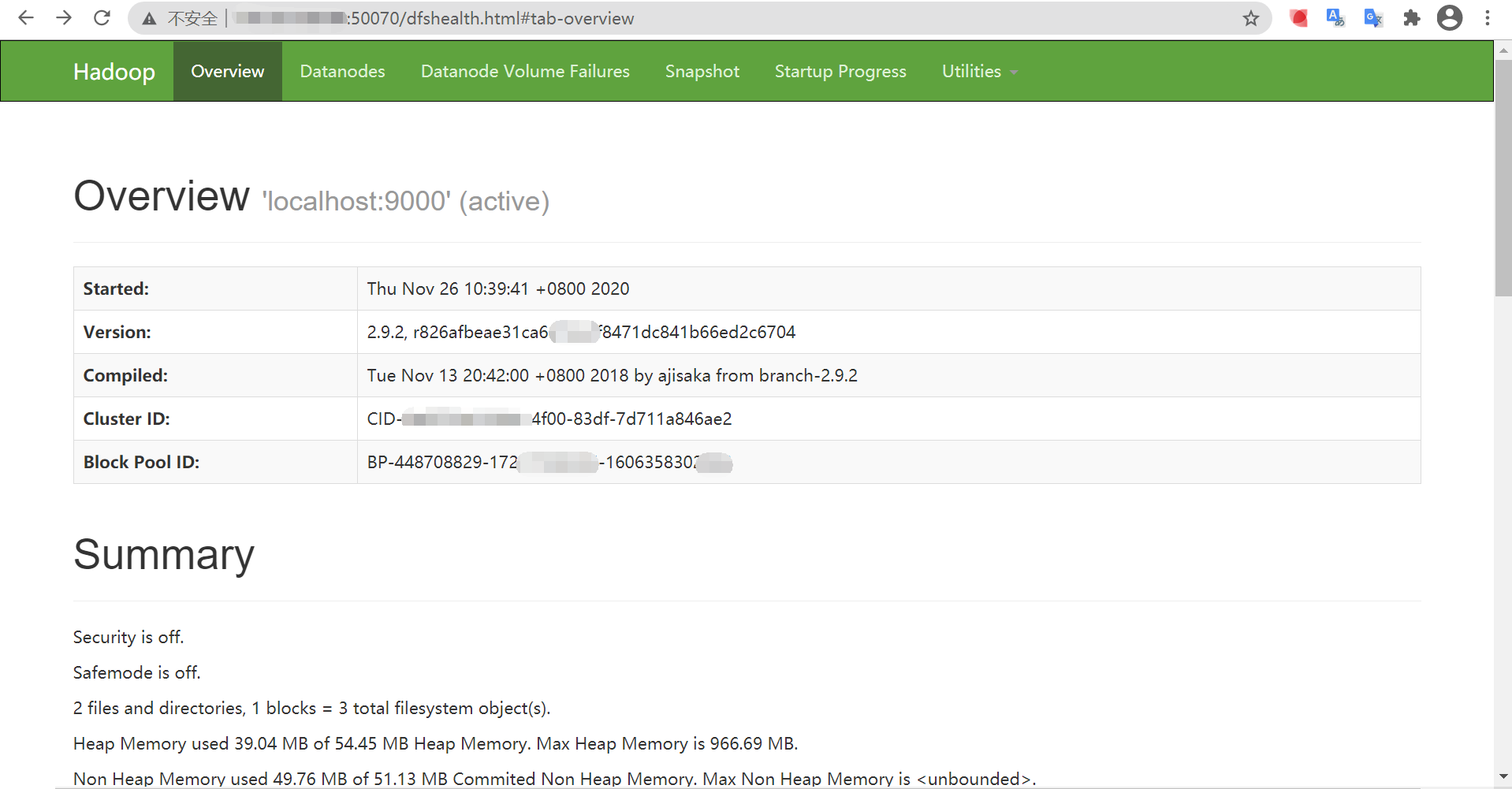Click the browser forward arrow
Screen dimensions: 1512x789
(64, 18)
